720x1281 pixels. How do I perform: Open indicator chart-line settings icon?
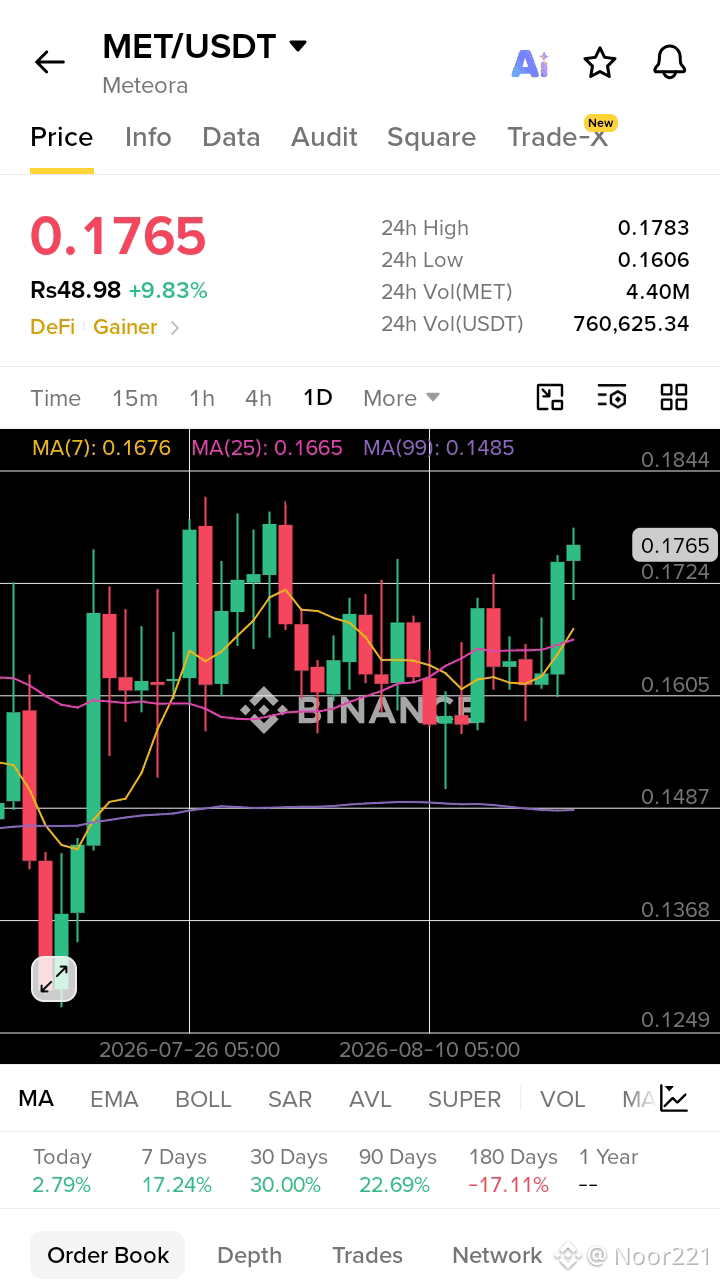coord(674,1099)
